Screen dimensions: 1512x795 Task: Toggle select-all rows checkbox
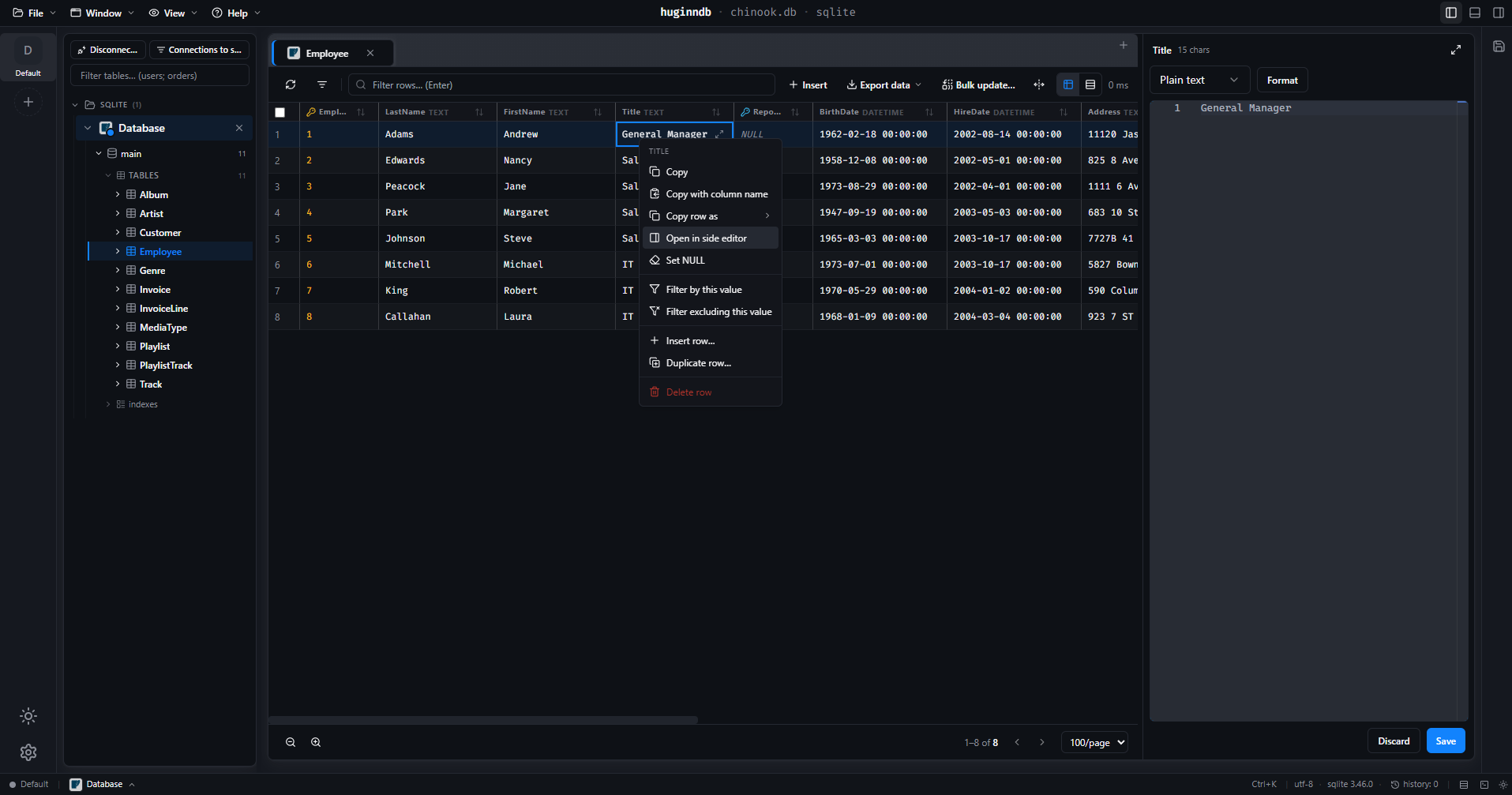click(280, 112)
